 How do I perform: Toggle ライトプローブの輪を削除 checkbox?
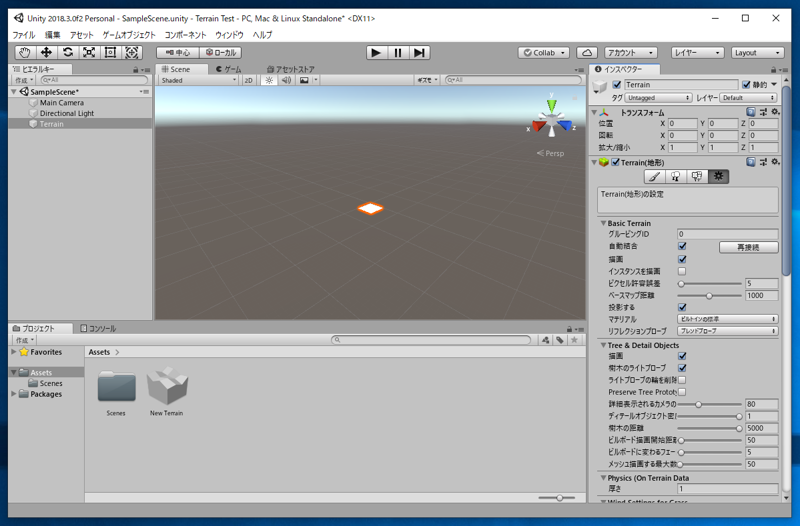pos(682,380)
